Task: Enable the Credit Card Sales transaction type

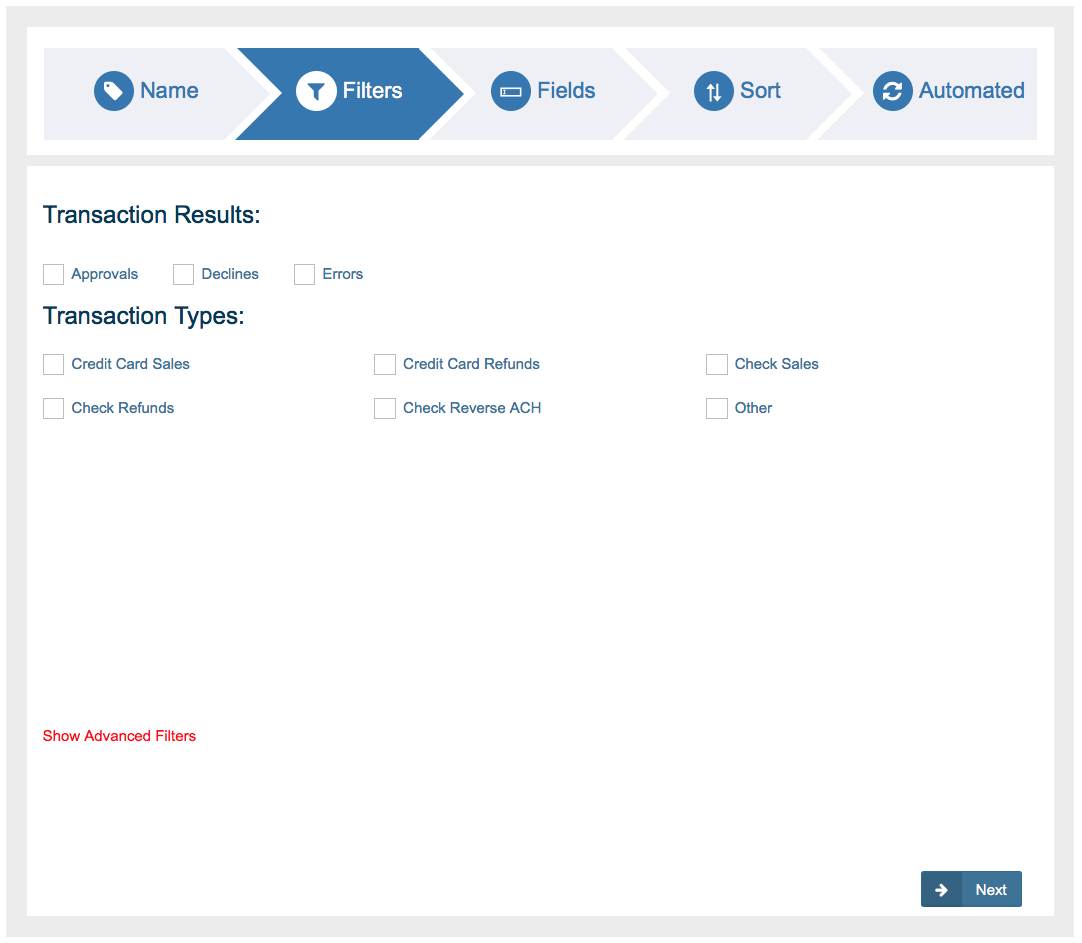Action: click(x=53, y=364)
